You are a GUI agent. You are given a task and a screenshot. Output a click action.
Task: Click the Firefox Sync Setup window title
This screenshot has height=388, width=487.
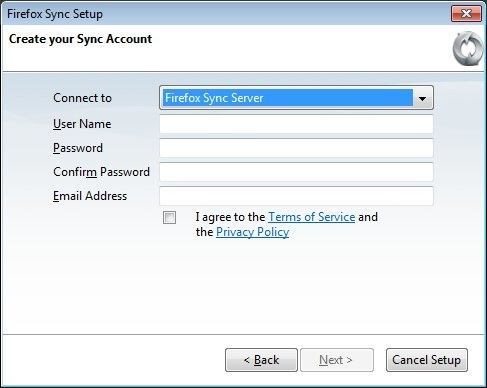click(x=55, y=14)
